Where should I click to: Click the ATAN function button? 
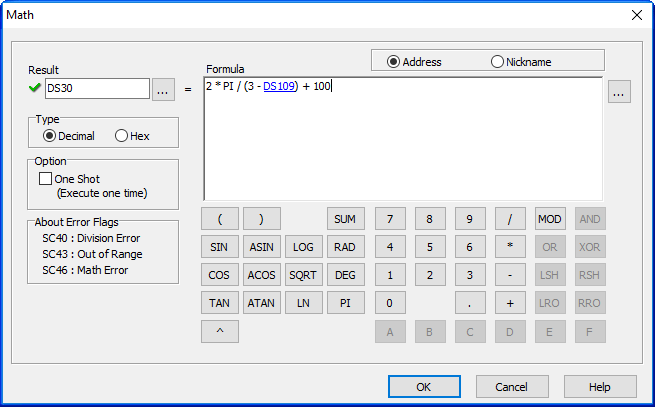261,303
